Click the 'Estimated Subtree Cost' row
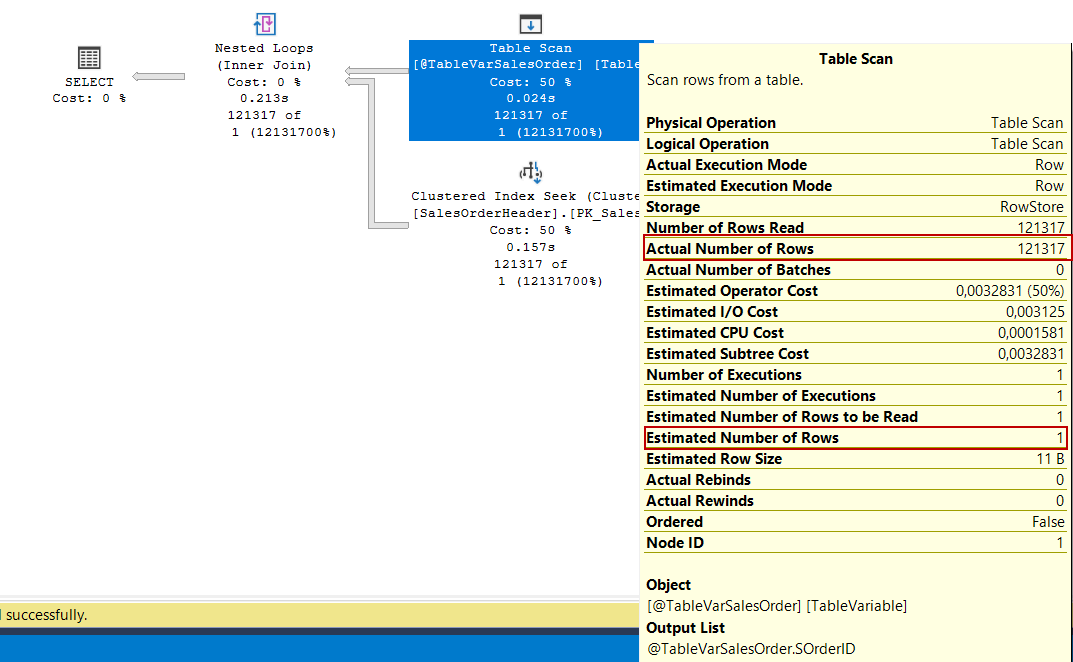The width and height of the screenshot is (1073, 662). pos(855,354)
